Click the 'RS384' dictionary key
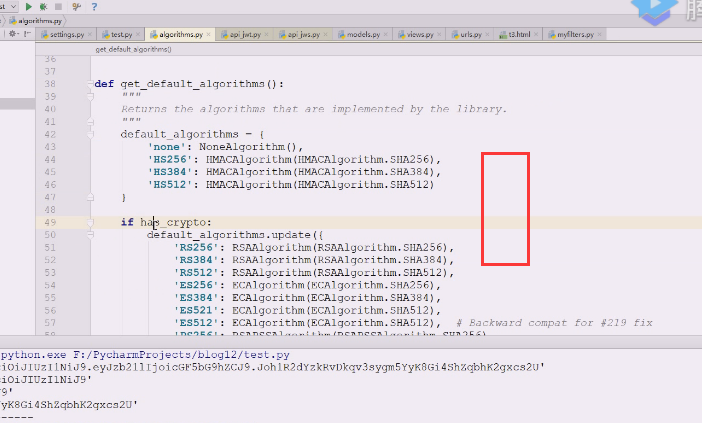The image size is (702, 423). tap(196, 260)
